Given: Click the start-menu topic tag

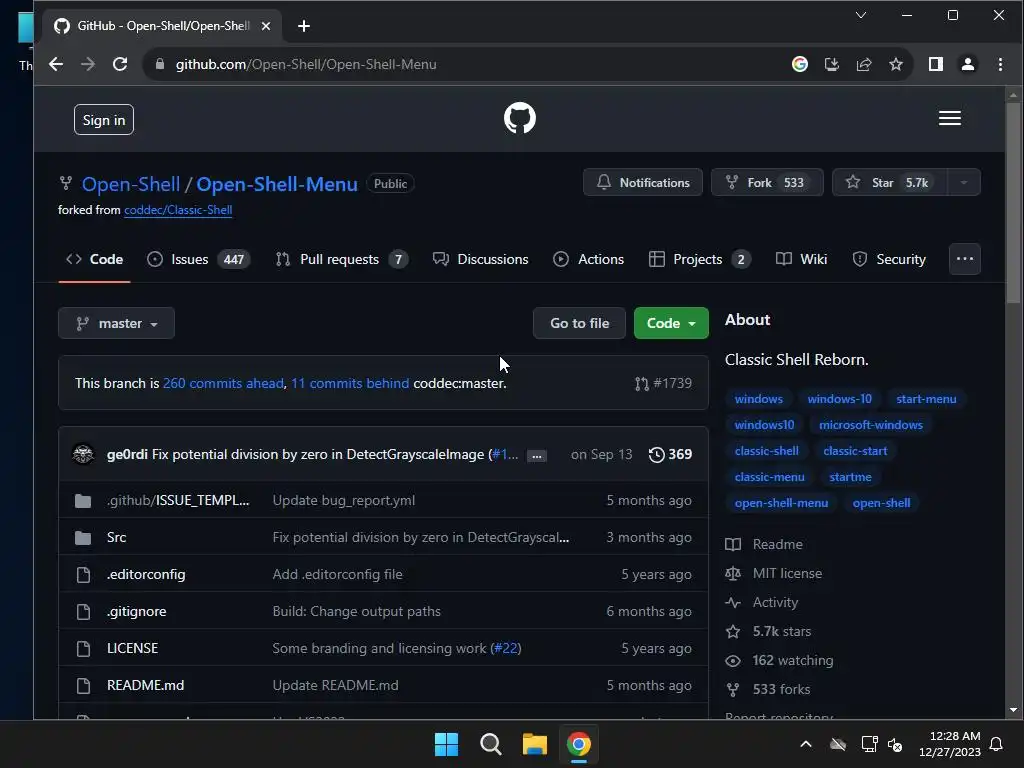Looking at the screenshot, I should tap(926, 399).
